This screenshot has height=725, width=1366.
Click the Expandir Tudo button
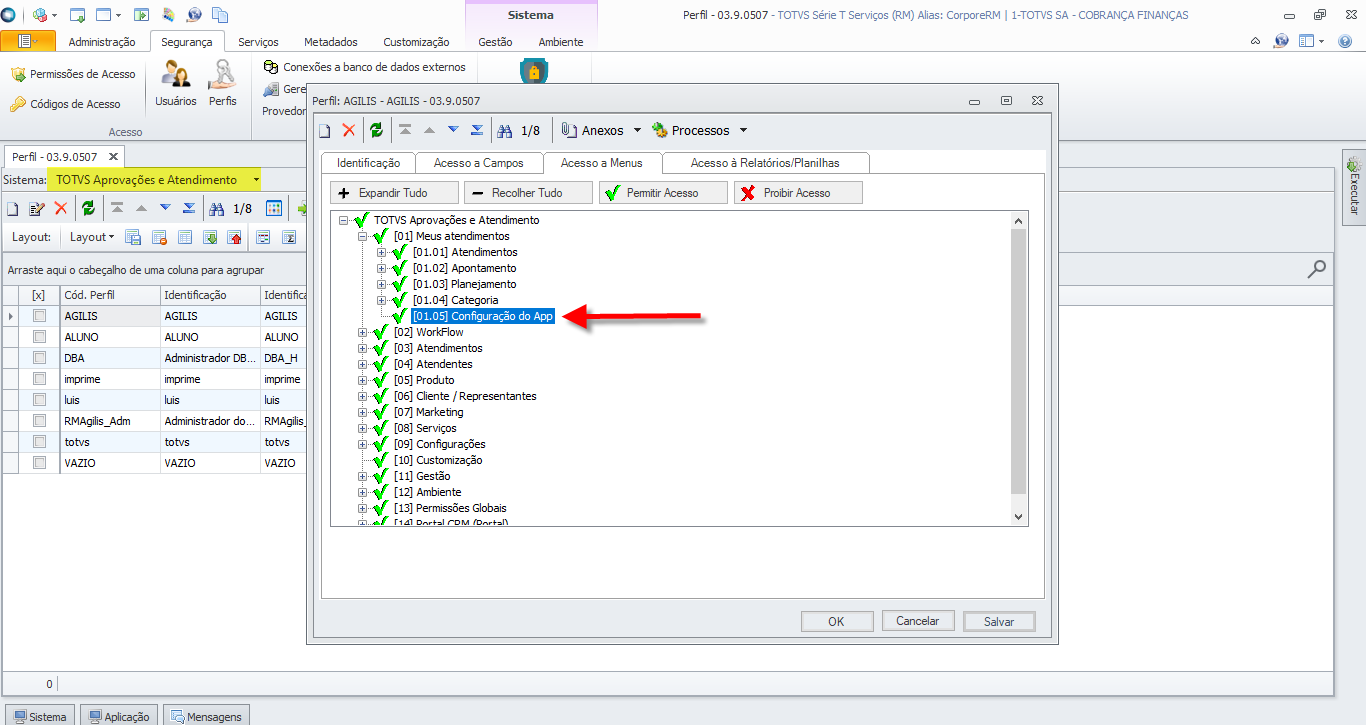pos(395,193)
